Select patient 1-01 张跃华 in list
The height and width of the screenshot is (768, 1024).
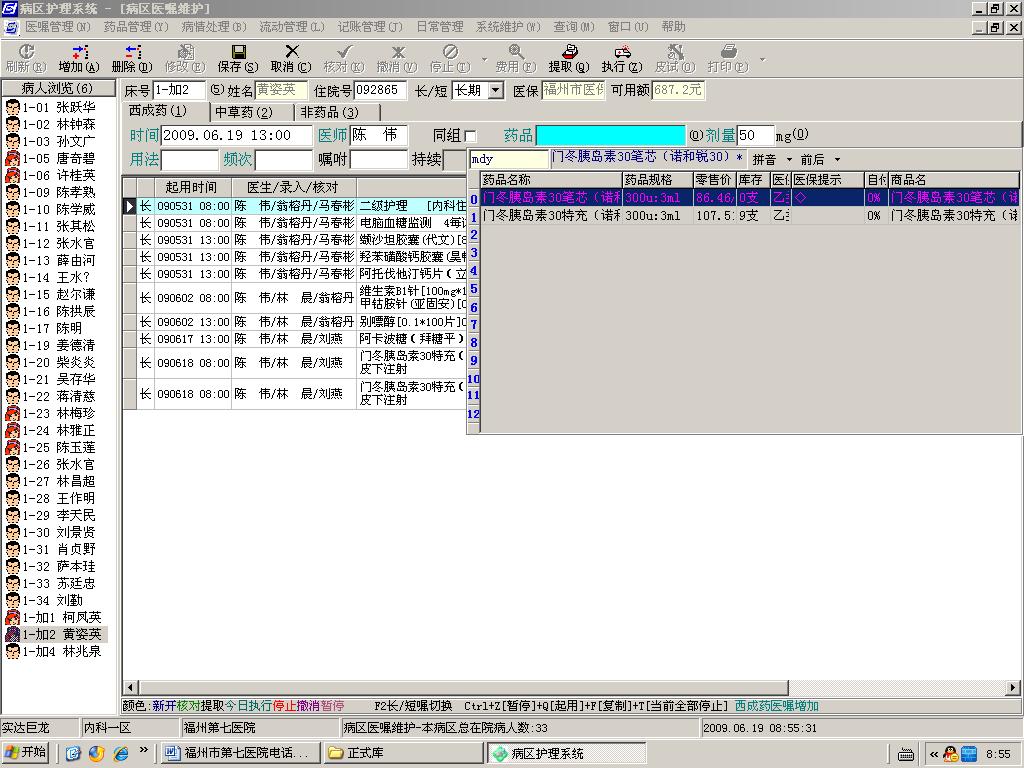point(60,107)
